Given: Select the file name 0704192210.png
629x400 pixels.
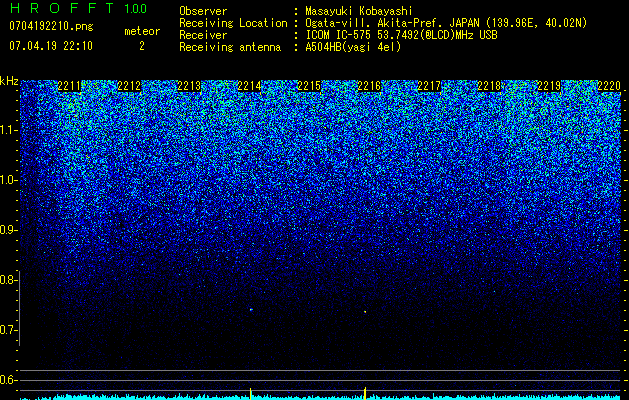Looking at the screenshot, I should tap(51, 26).
